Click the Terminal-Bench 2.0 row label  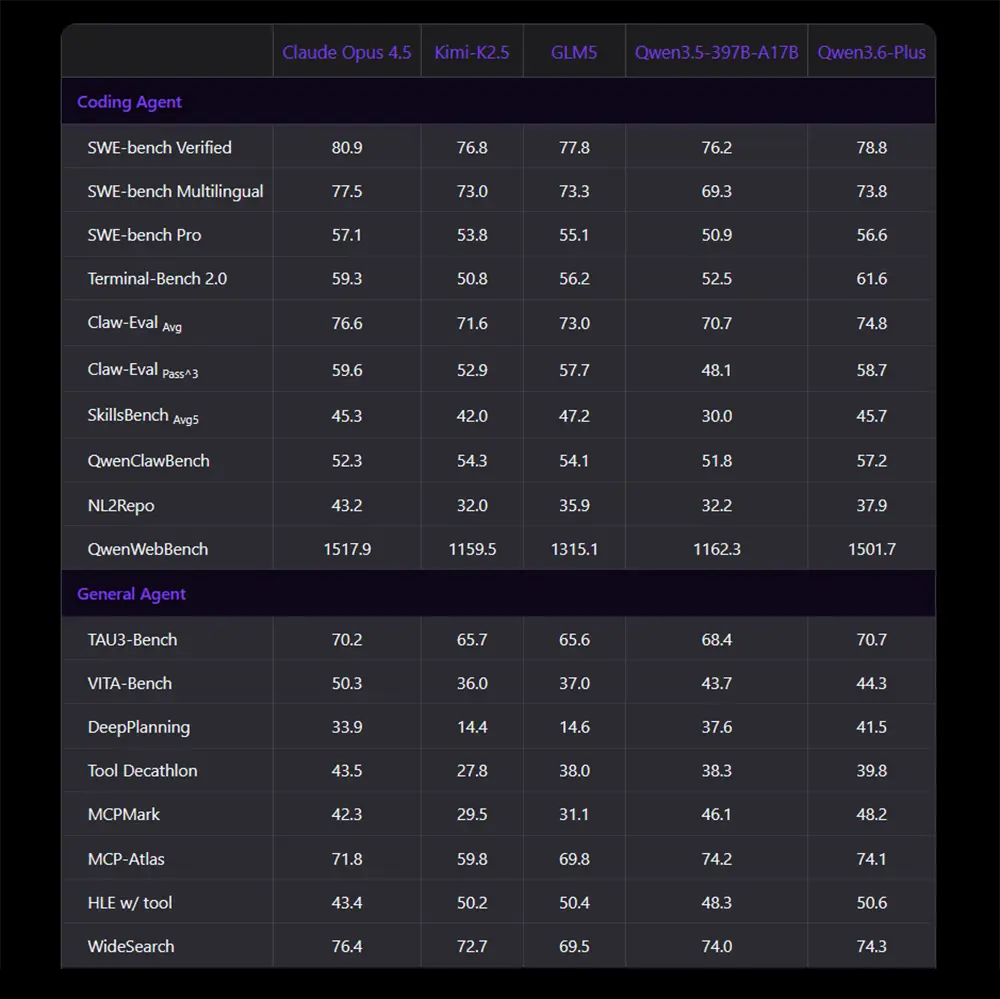pos(157,279)
